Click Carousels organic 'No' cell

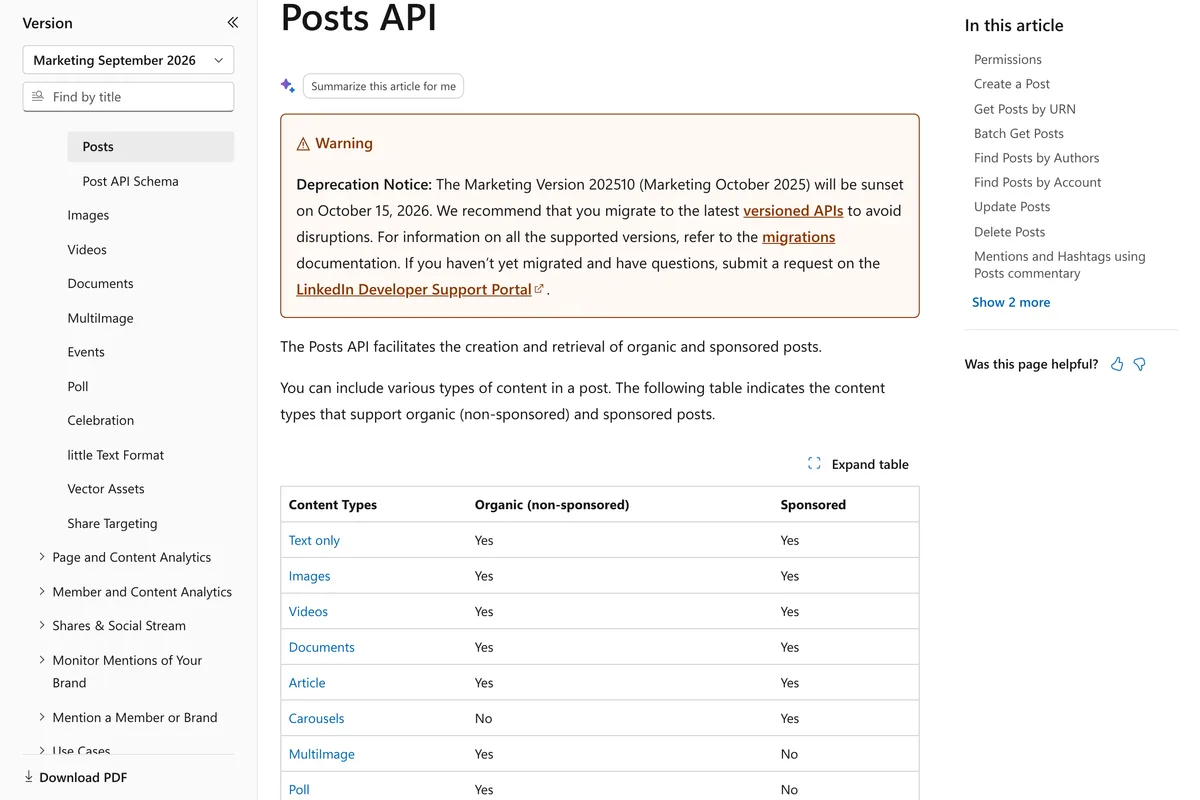coord(483,718)
